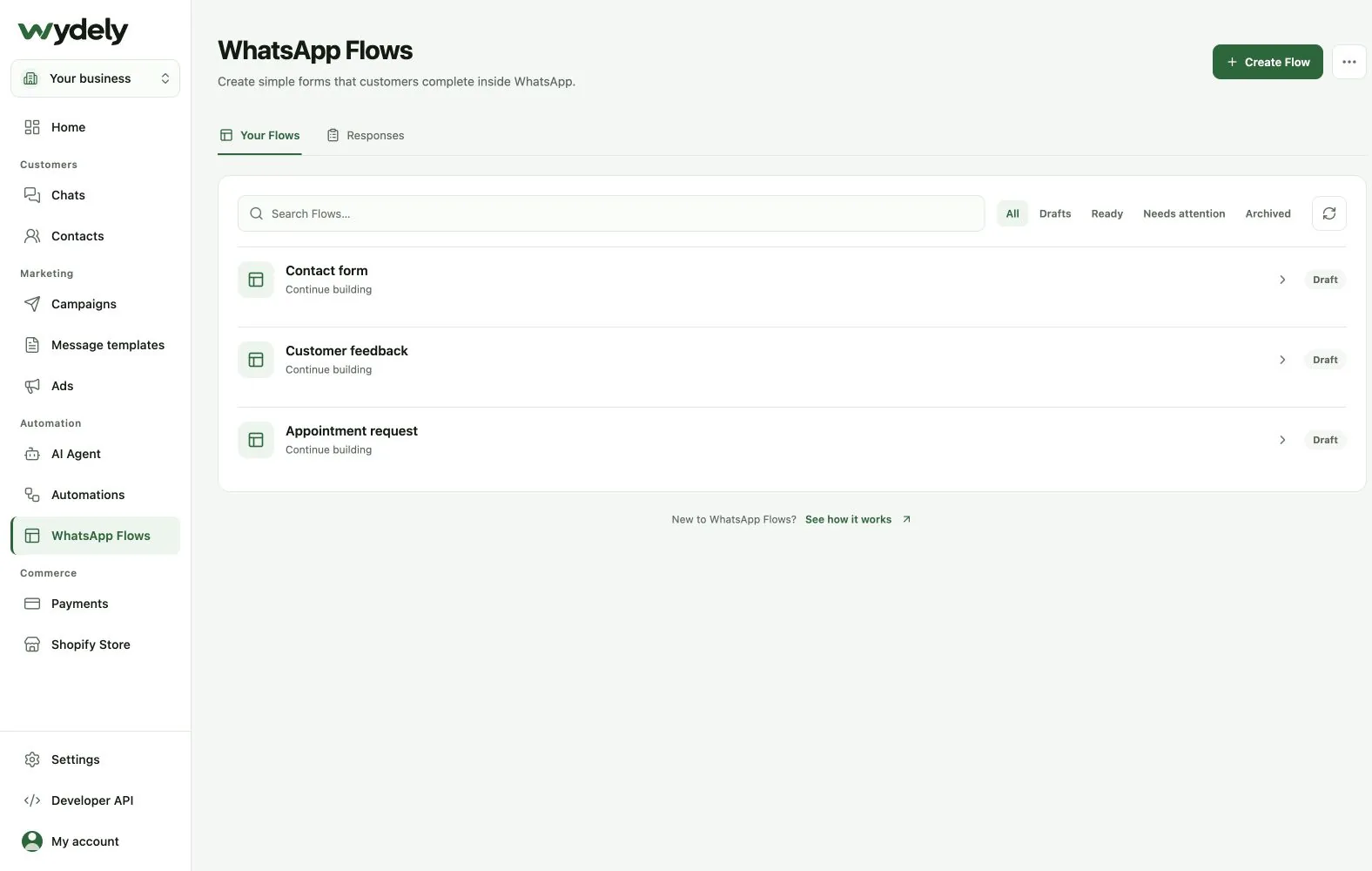The height and width of the screenshot is (871, 1372).
Task: Click the Customer feedback flow title
Action: 346,351
